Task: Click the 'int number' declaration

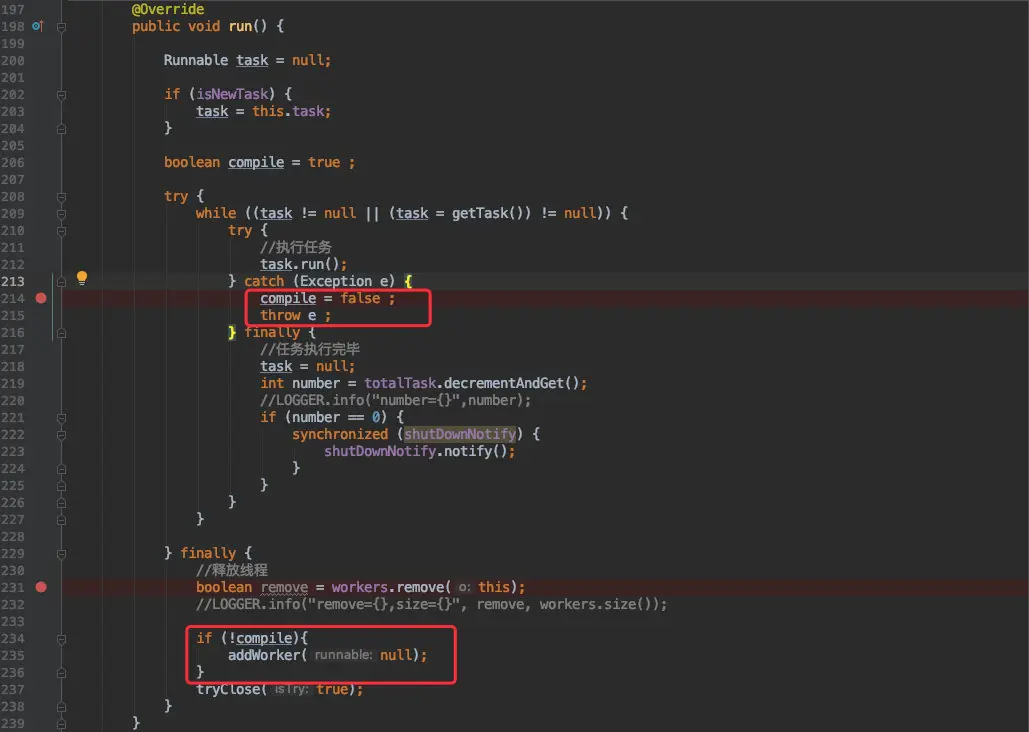Action: [x=300, y=383]
